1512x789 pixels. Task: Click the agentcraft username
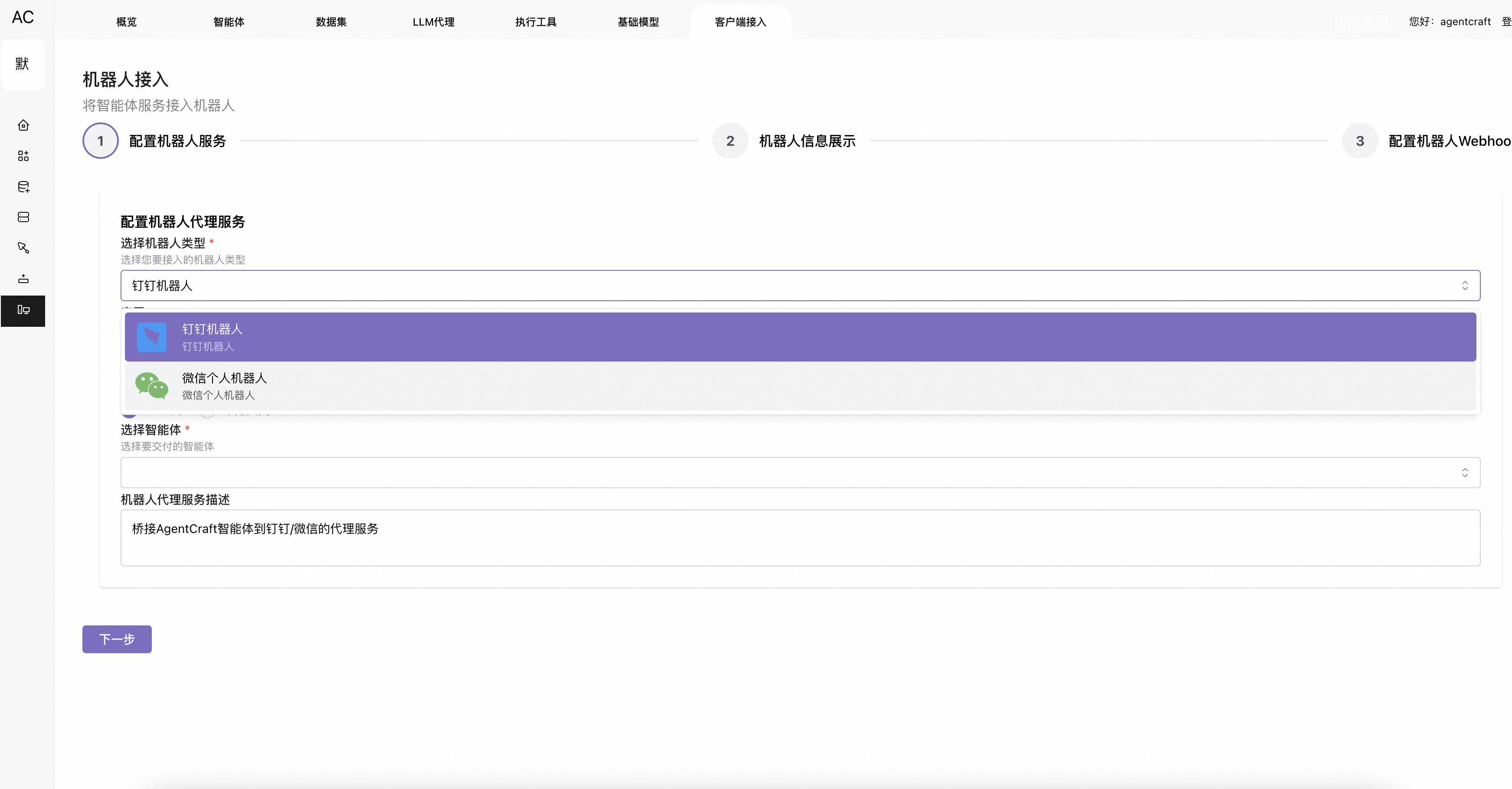[x=1465, y=22]
